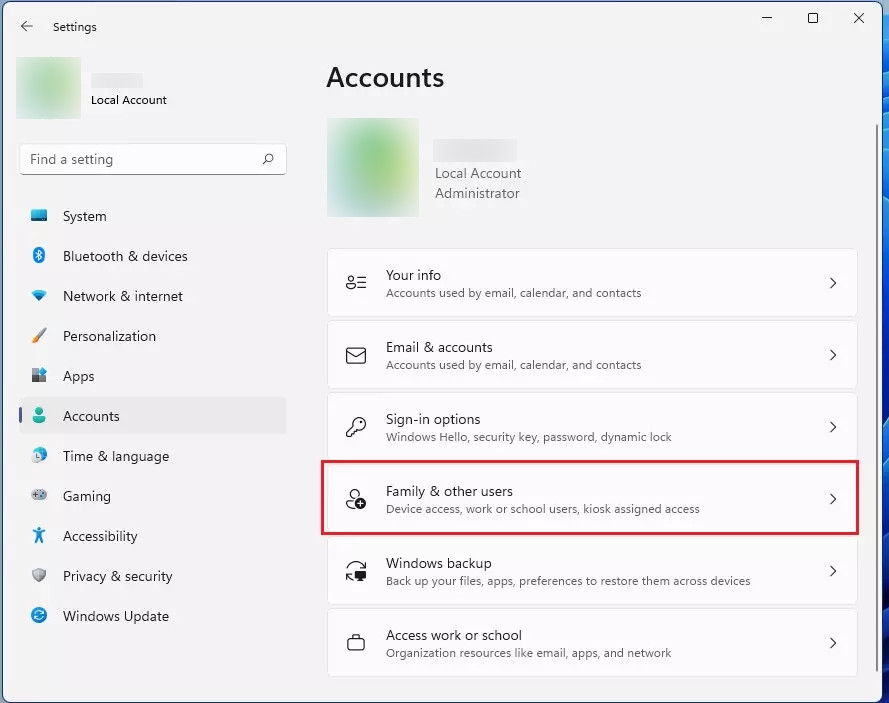Viewport: 889px width, 703px height.
Task: Expand Email & accounts chevron
Action: [833, 355]
